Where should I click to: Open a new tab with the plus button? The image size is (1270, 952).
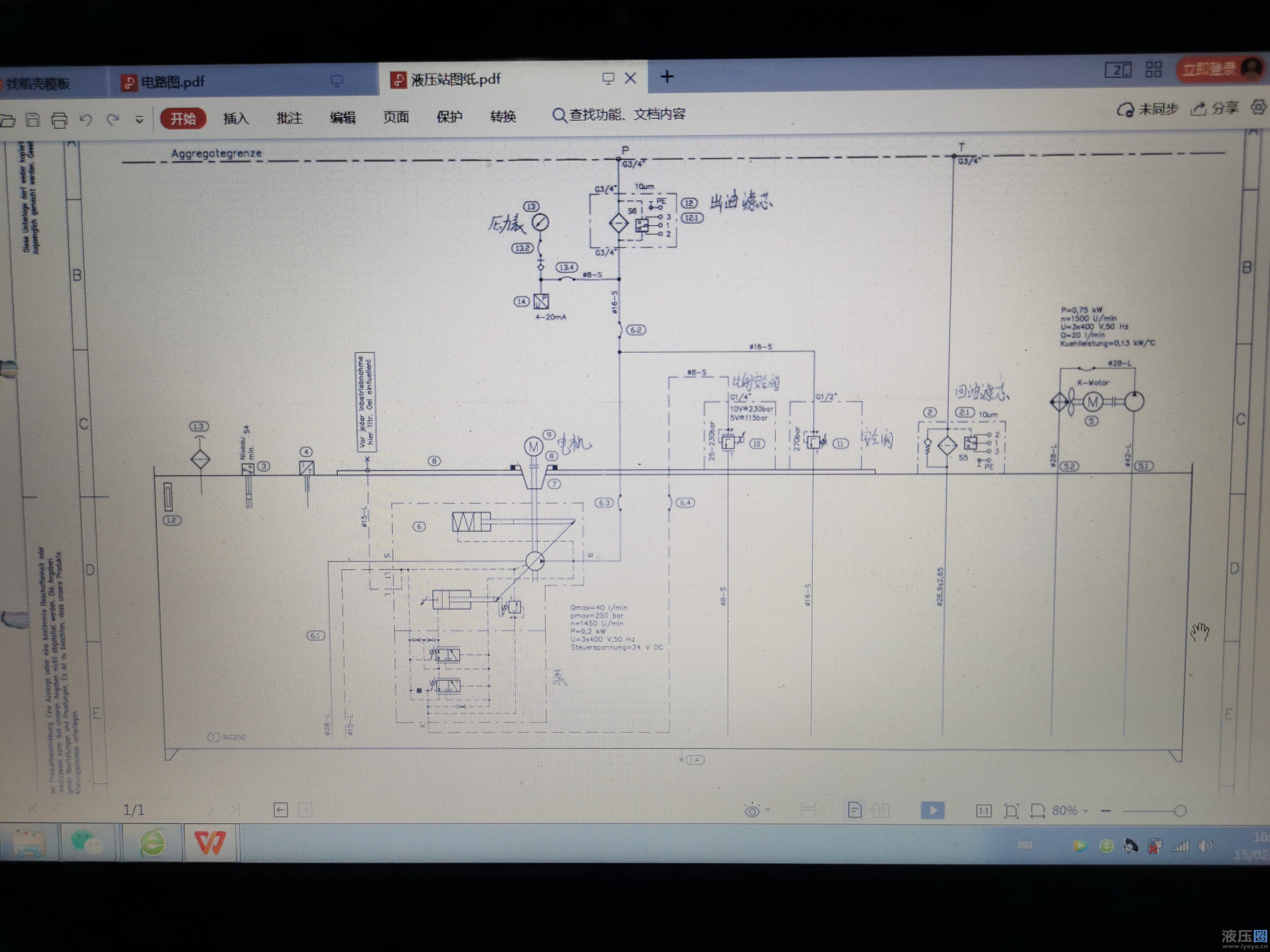[x=667, y=76]
